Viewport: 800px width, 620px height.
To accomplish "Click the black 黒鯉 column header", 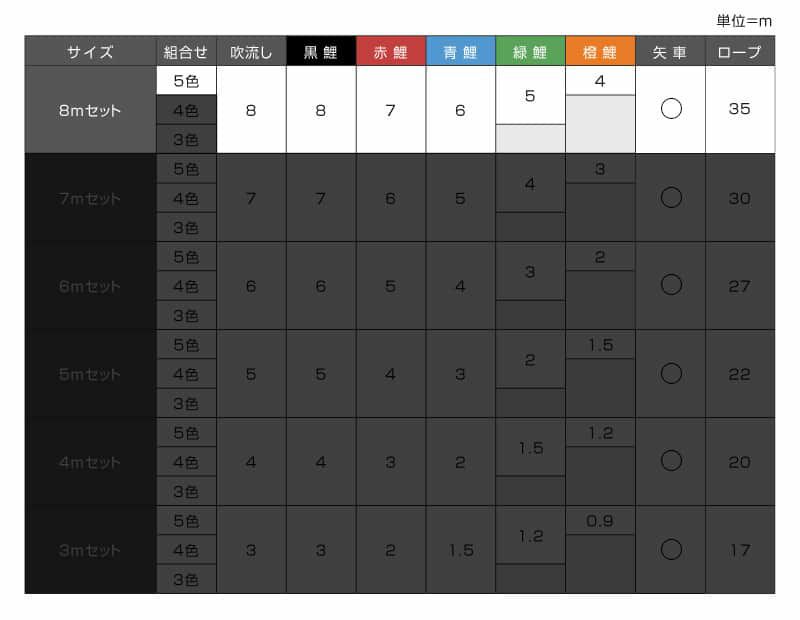I will tap(321, 52).
